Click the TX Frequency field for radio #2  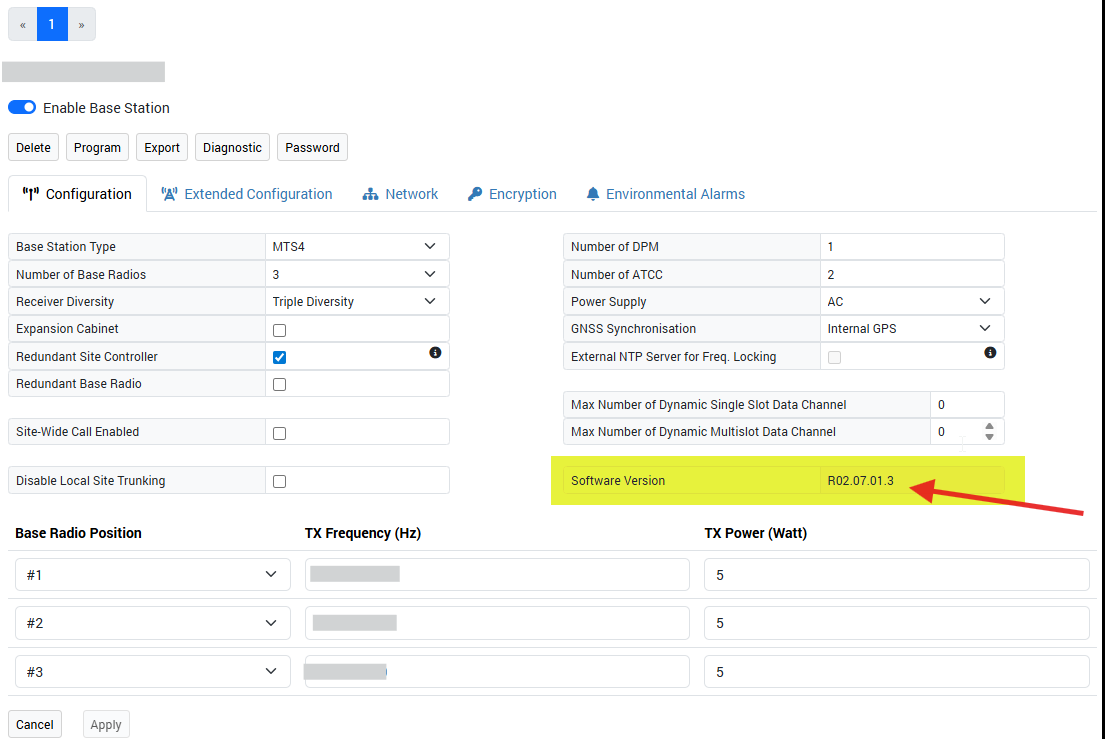[497, 623]
